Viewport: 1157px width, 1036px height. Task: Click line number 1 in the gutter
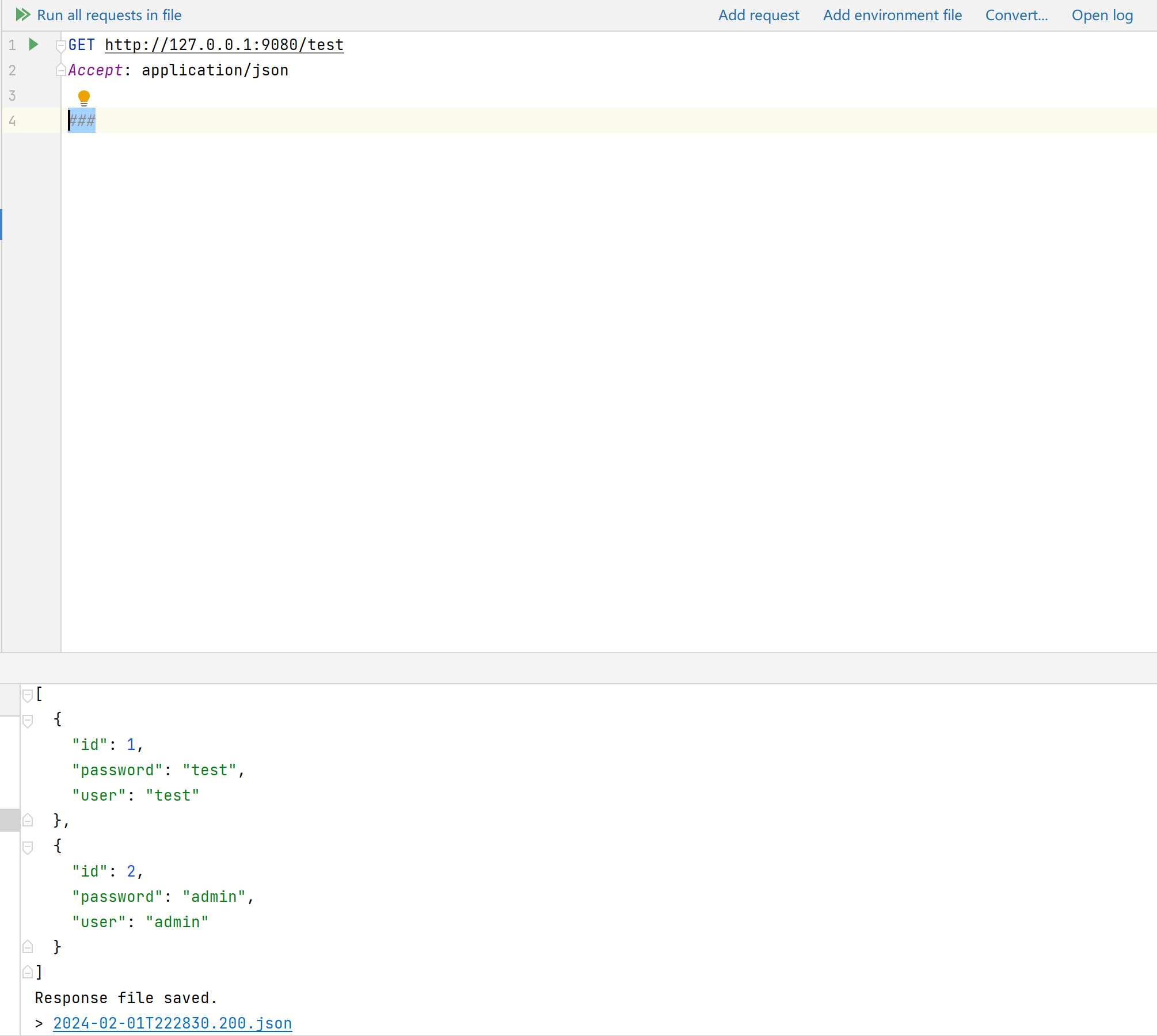pyautogui.click(x=12, y=45)
